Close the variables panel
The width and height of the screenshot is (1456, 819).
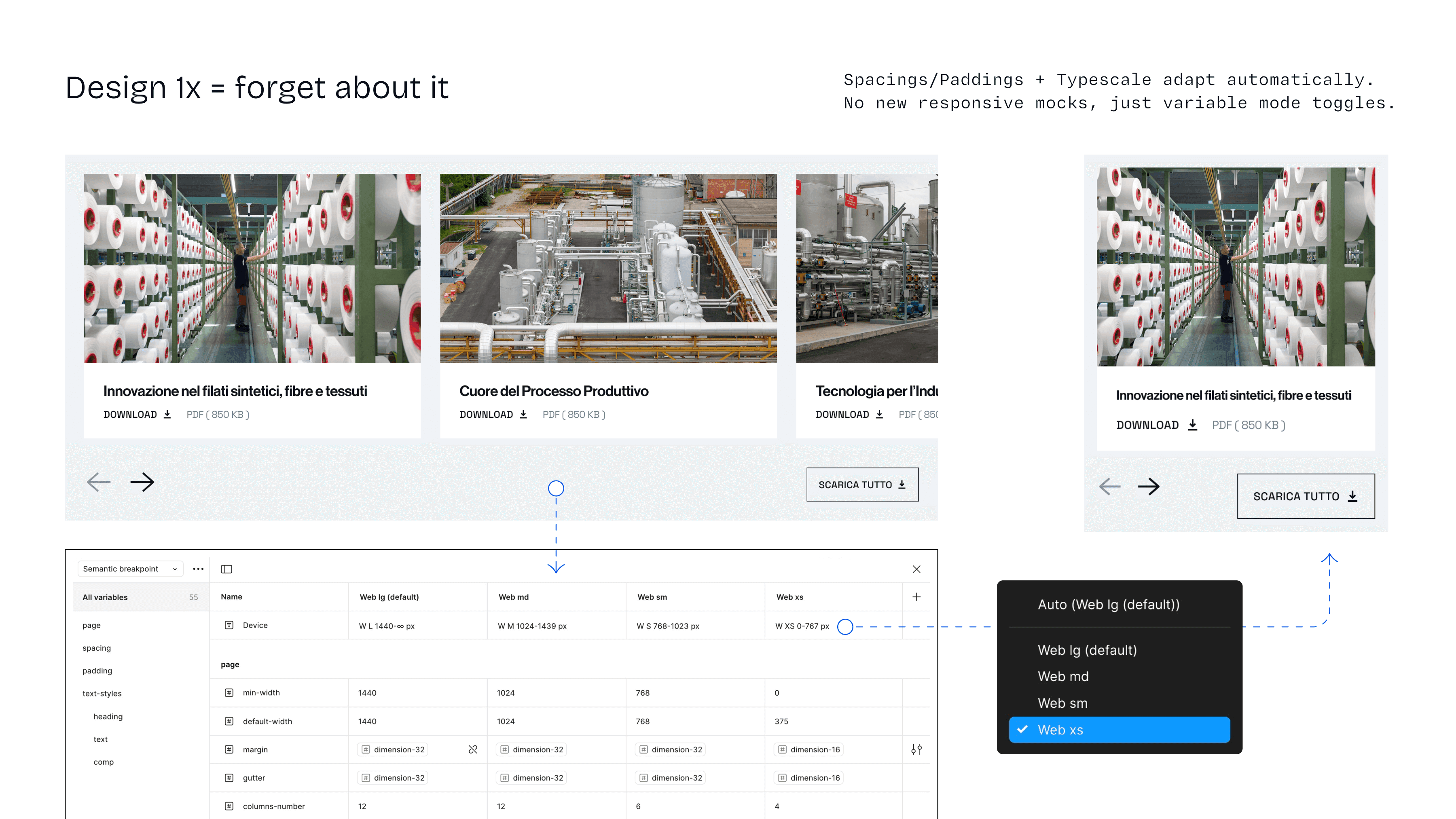(x=916, y=569)
